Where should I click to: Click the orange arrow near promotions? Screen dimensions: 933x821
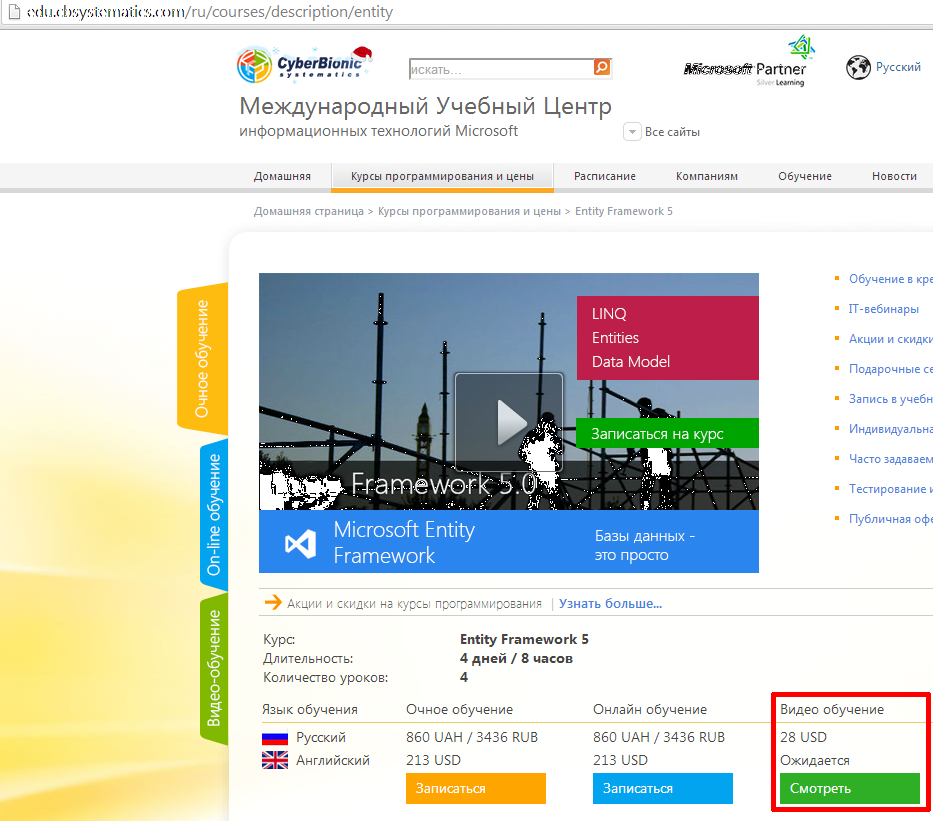click(x=272, y=603)
